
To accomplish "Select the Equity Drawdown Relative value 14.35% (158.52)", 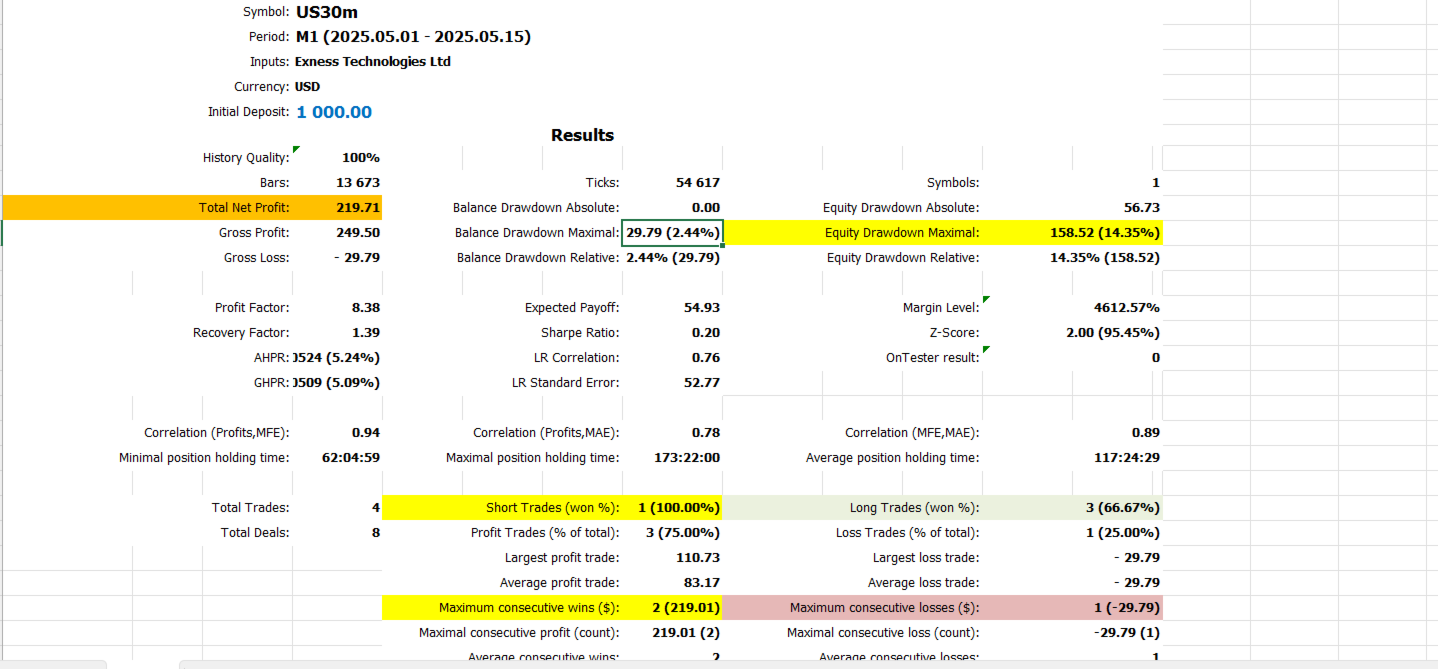I will (1105, 258).
